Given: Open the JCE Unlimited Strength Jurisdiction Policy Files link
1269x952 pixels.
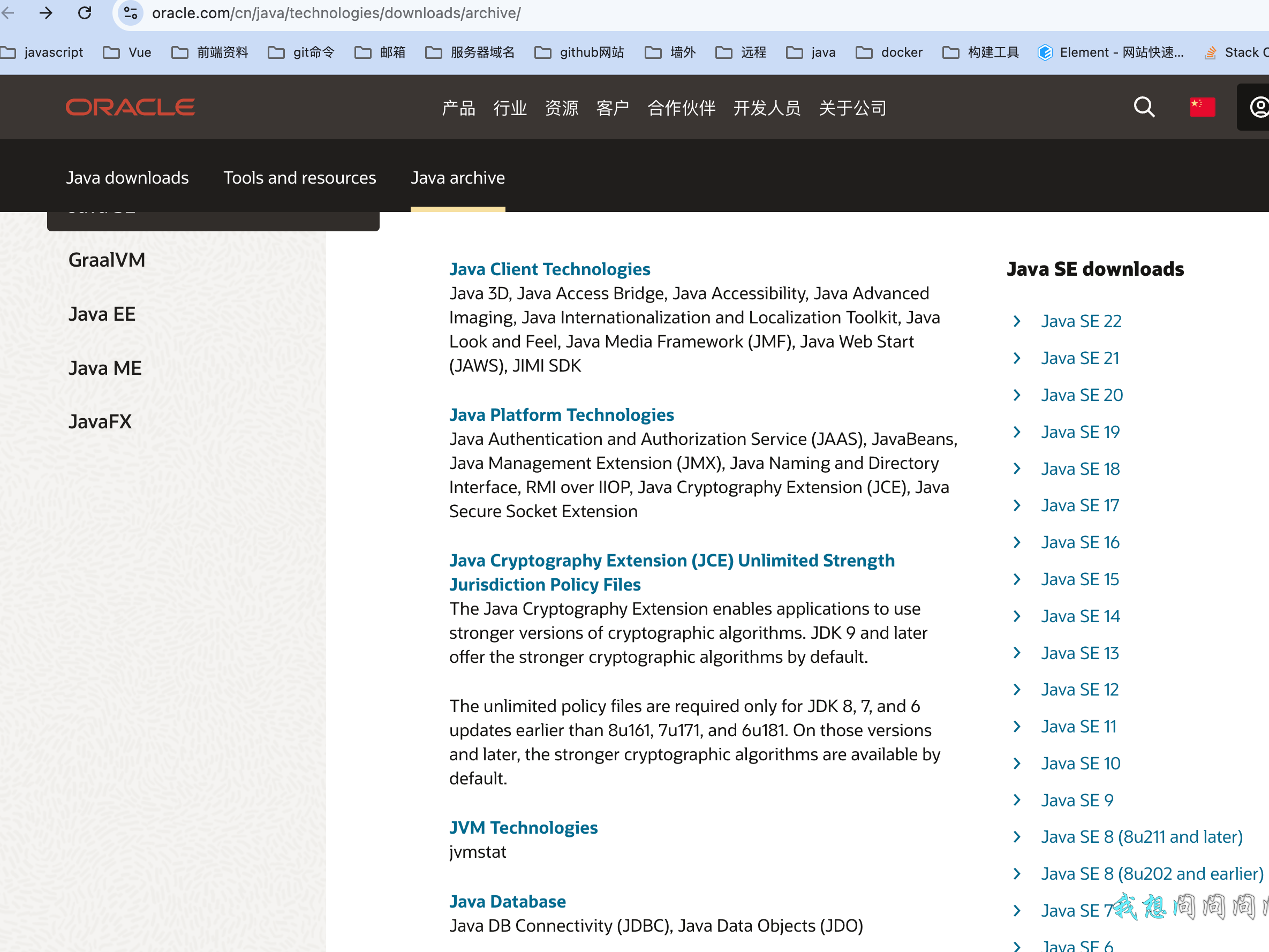Looking at the screenshot, I should pos(672,572).
